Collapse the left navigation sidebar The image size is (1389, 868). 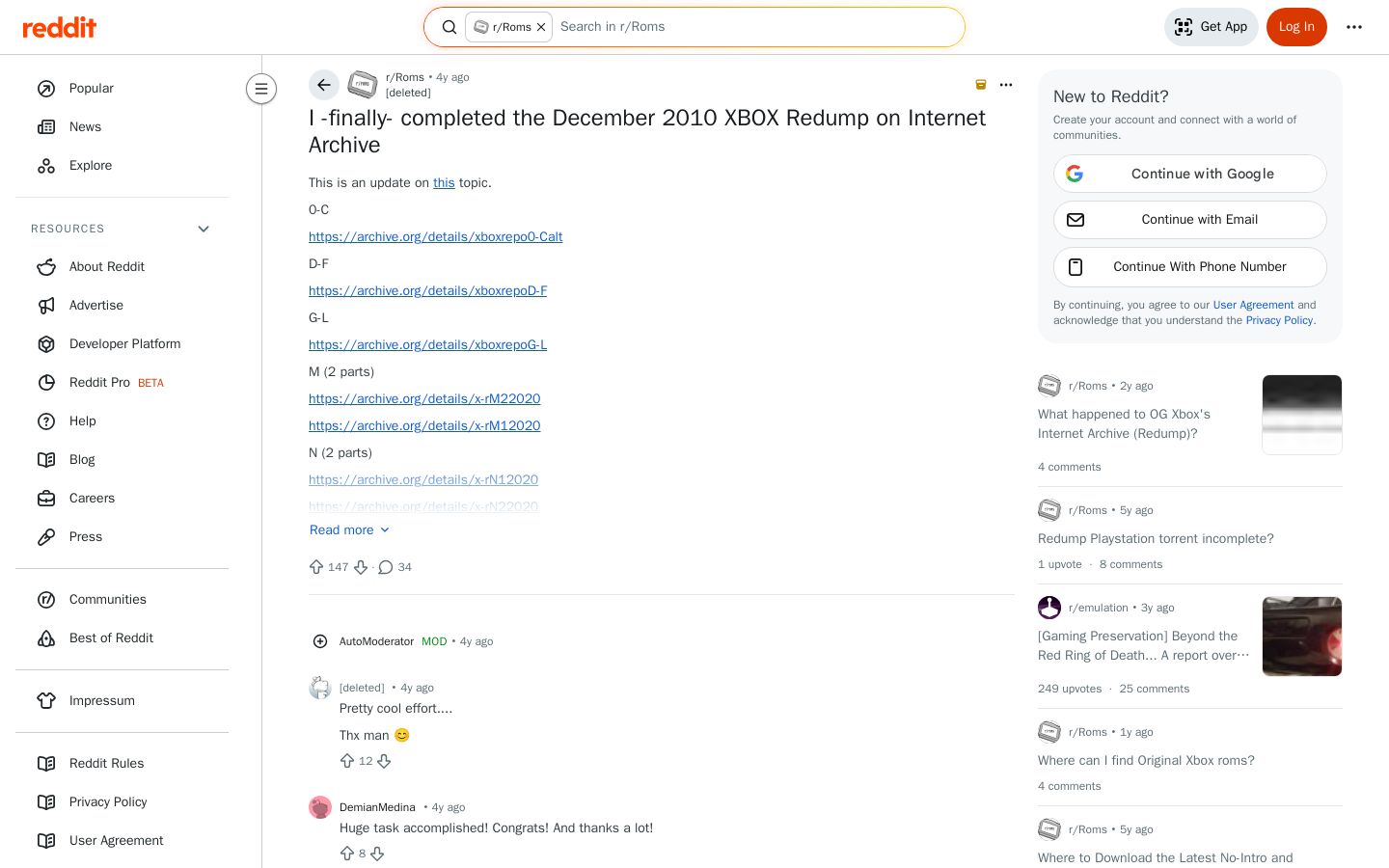[x=261, y=89]
